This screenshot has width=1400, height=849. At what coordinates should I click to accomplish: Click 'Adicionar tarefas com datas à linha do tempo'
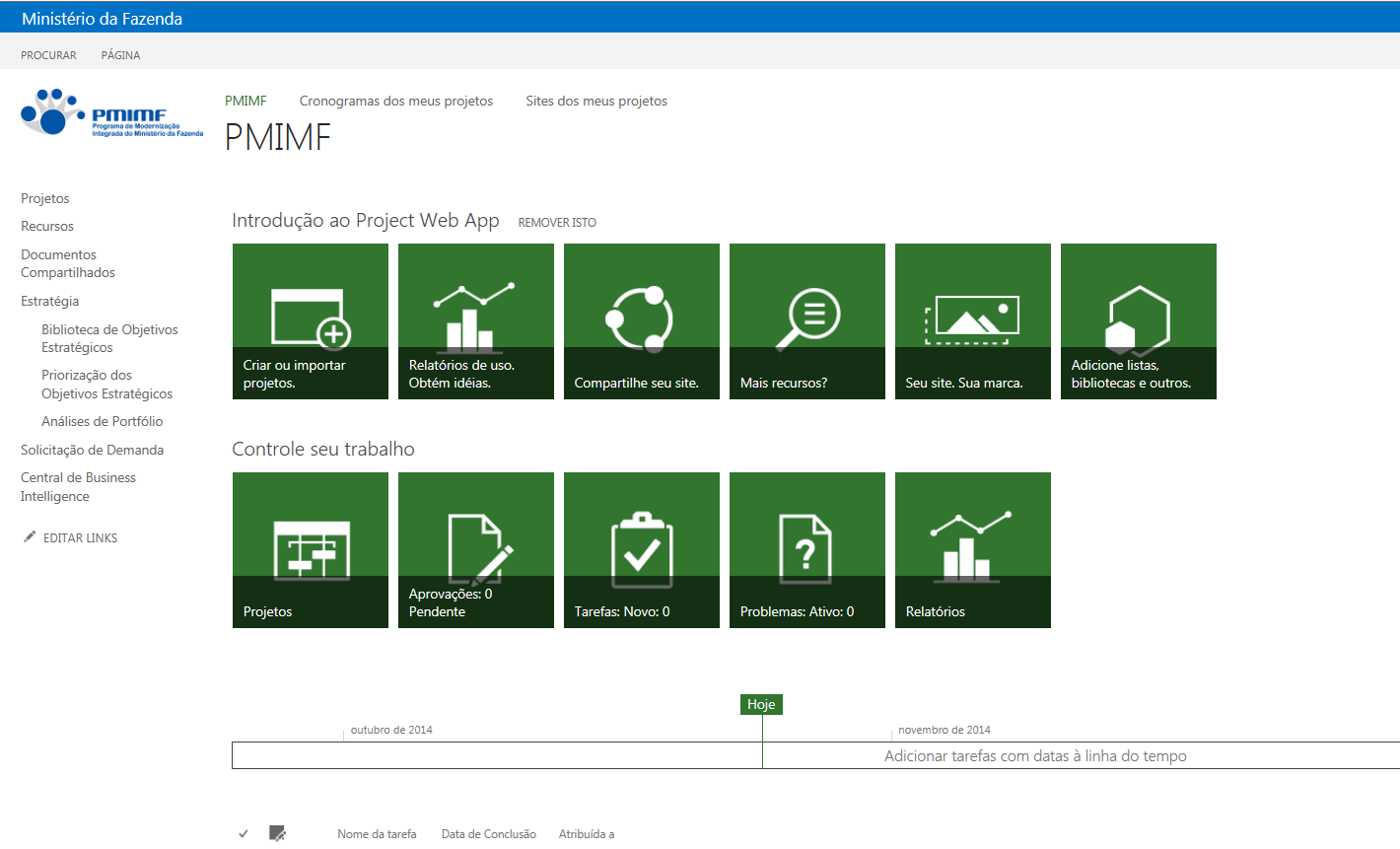click(1035, 755)
